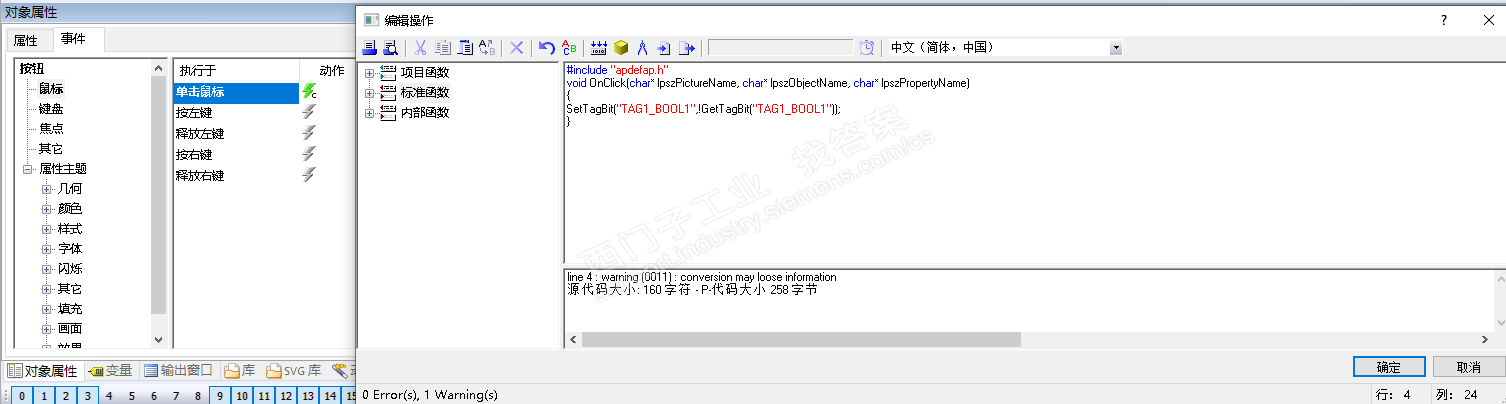Expand the 项目函数 tree node
Image resolution: width=1506 pixels, height=404 pixels.
coord(370,73)
